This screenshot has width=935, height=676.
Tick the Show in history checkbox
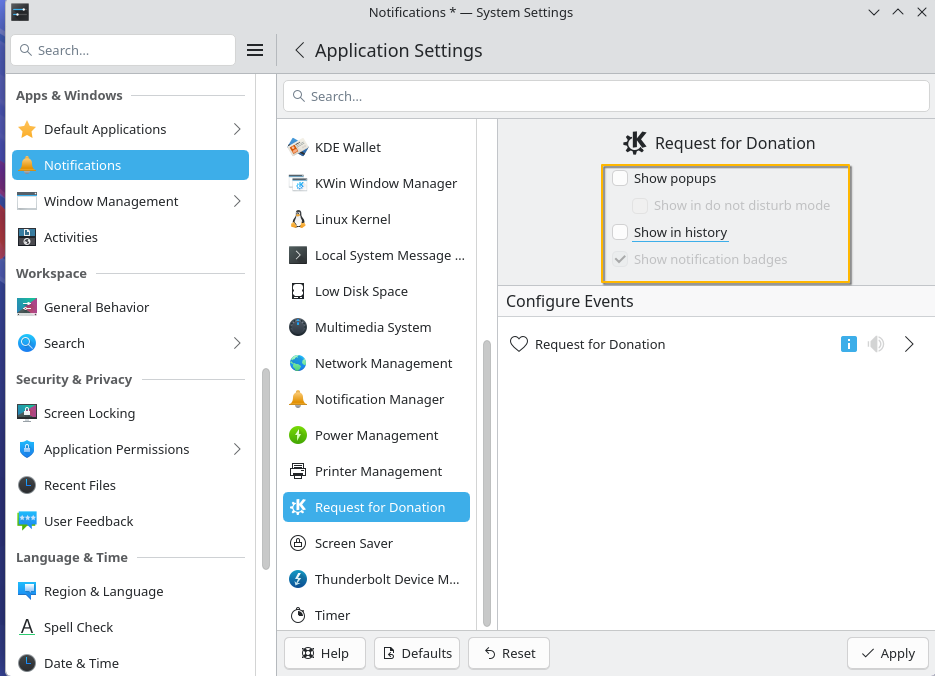tap(620, 232)
